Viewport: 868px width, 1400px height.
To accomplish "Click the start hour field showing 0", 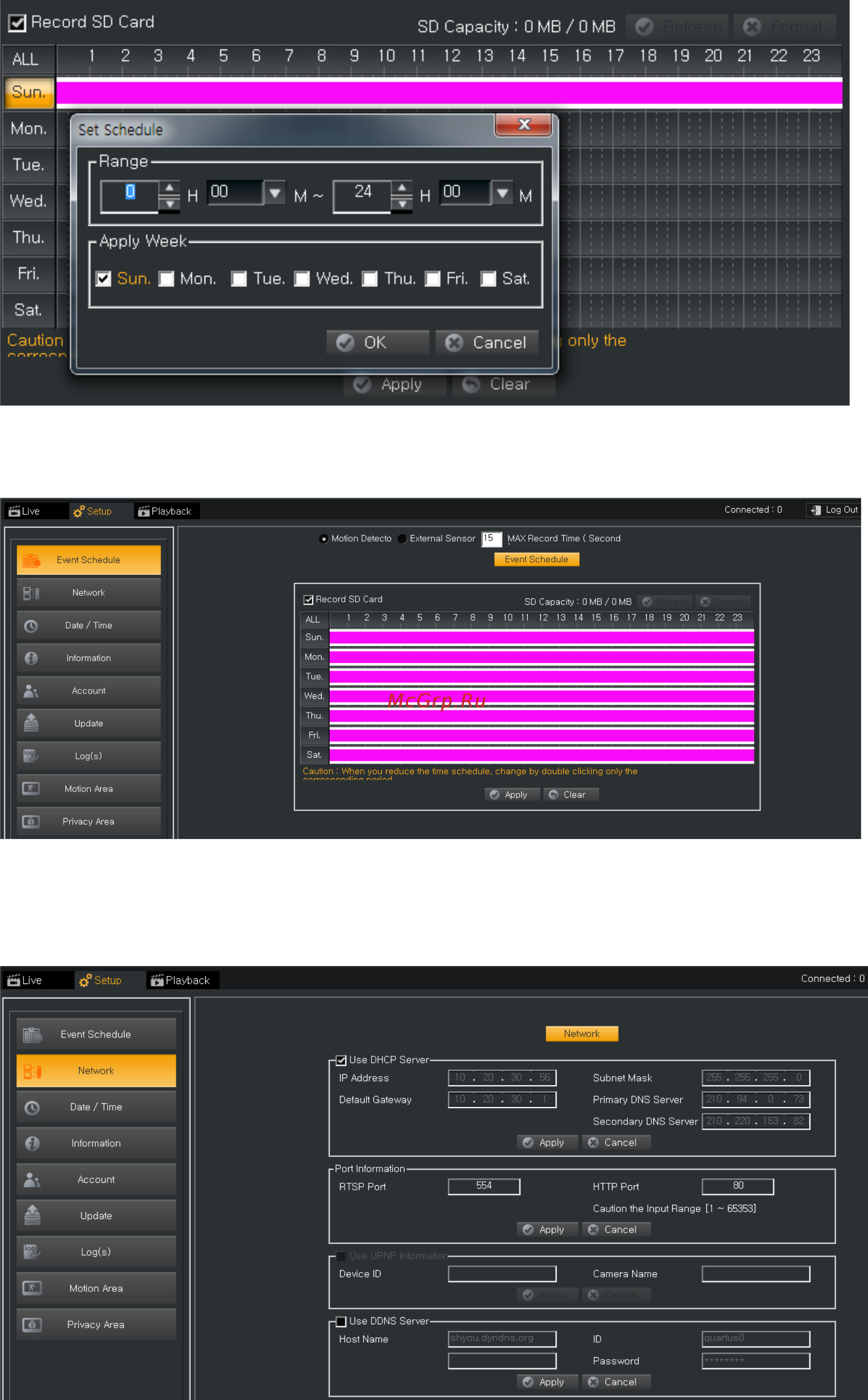I will coord(130,195).
